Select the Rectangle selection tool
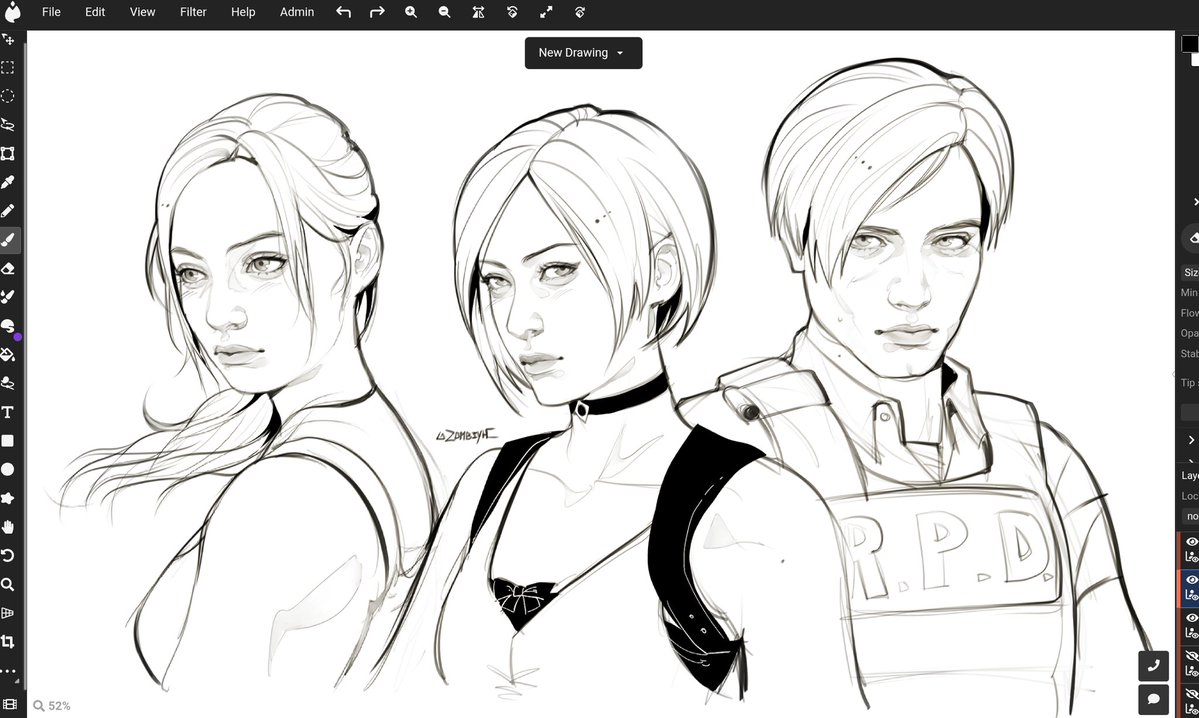This screenshot has width=1199, height=718. (x=8, y=67)
